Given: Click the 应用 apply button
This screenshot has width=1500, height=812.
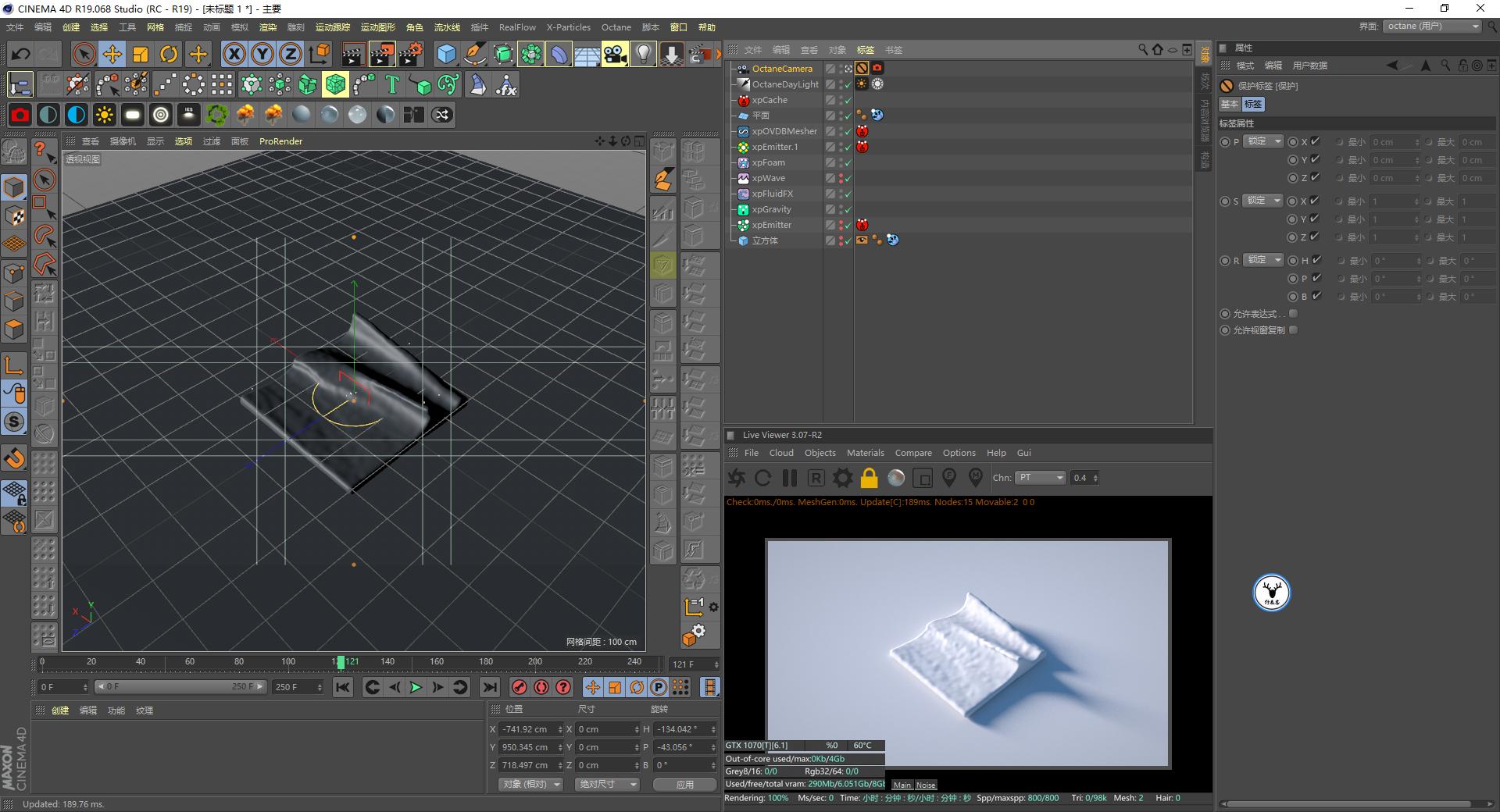Looking at the screenshot, I should tap(684, 784).
